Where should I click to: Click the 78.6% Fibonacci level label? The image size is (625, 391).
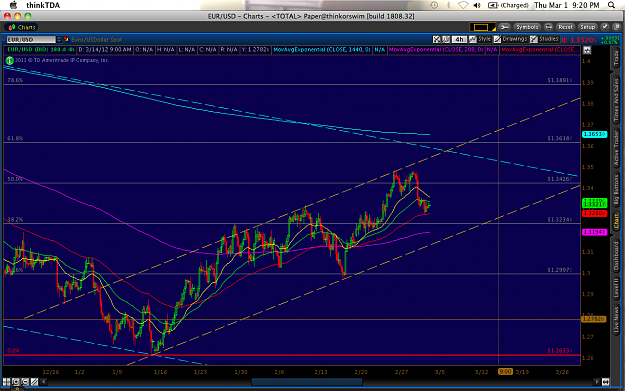coord(15,80)
